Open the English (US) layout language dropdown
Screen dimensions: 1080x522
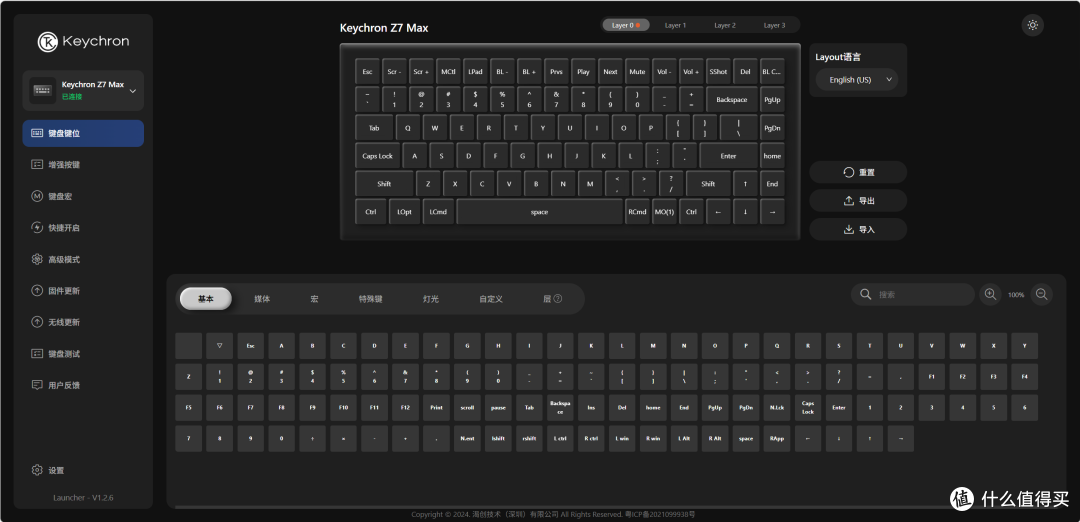857,80
